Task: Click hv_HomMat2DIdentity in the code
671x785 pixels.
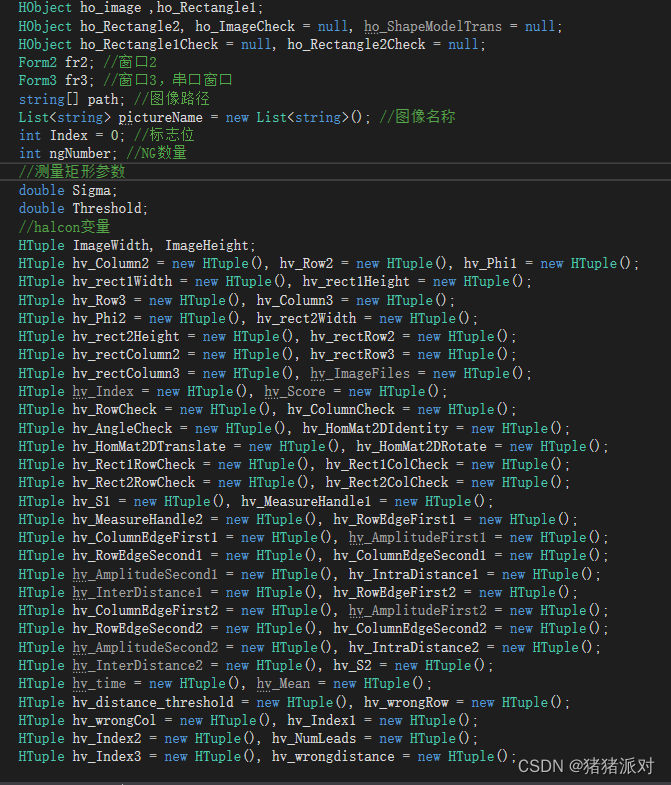Action: tap(376, 429)
